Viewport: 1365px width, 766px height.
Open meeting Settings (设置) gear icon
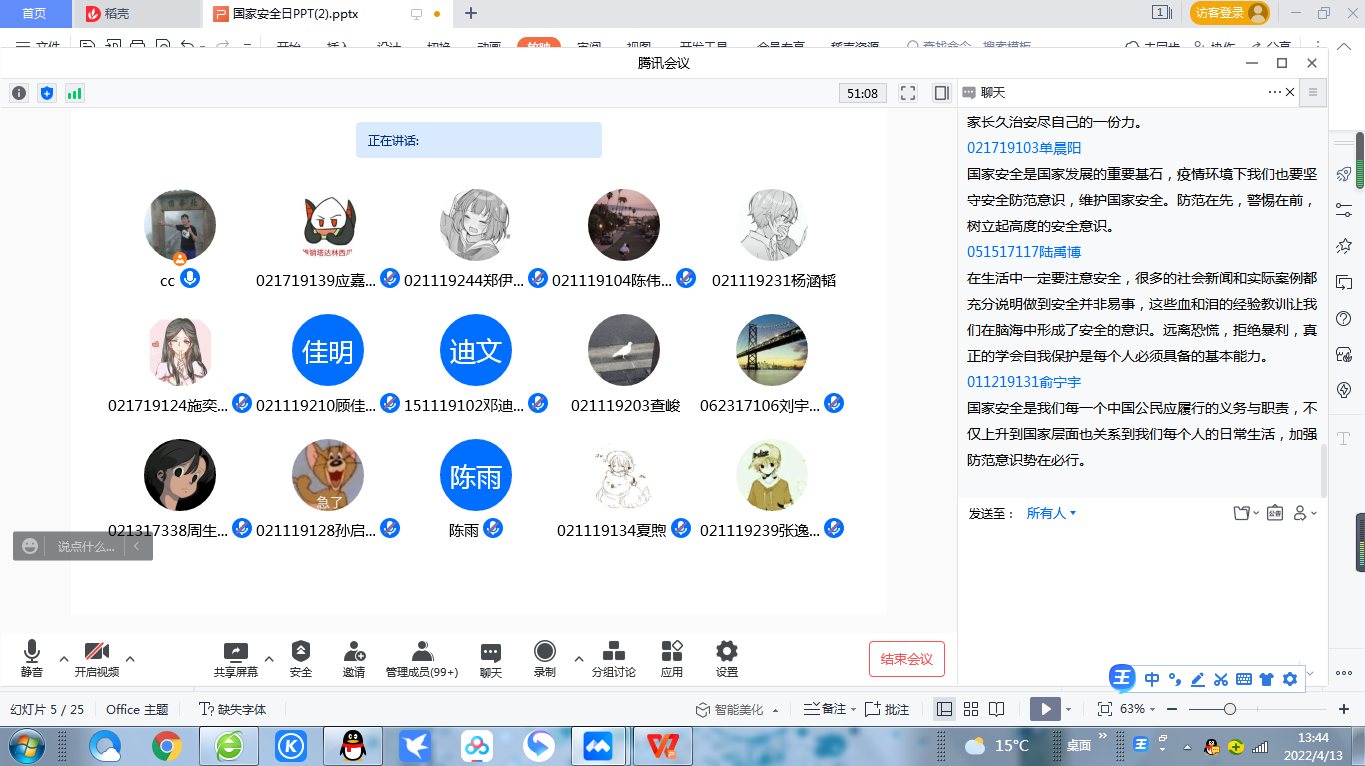(727, 658)
